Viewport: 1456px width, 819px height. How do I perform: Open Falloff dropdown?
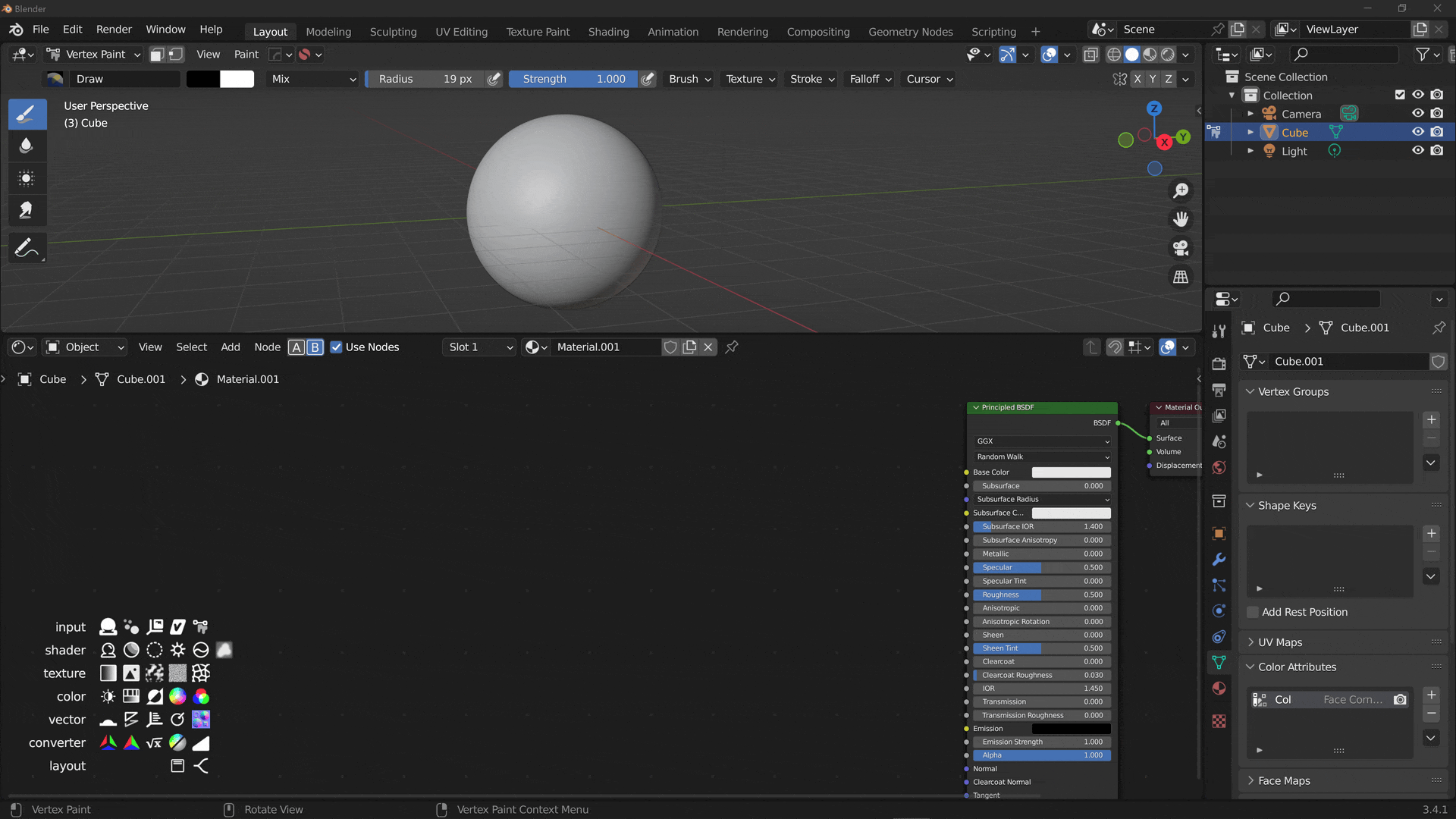tap(870, 79)
